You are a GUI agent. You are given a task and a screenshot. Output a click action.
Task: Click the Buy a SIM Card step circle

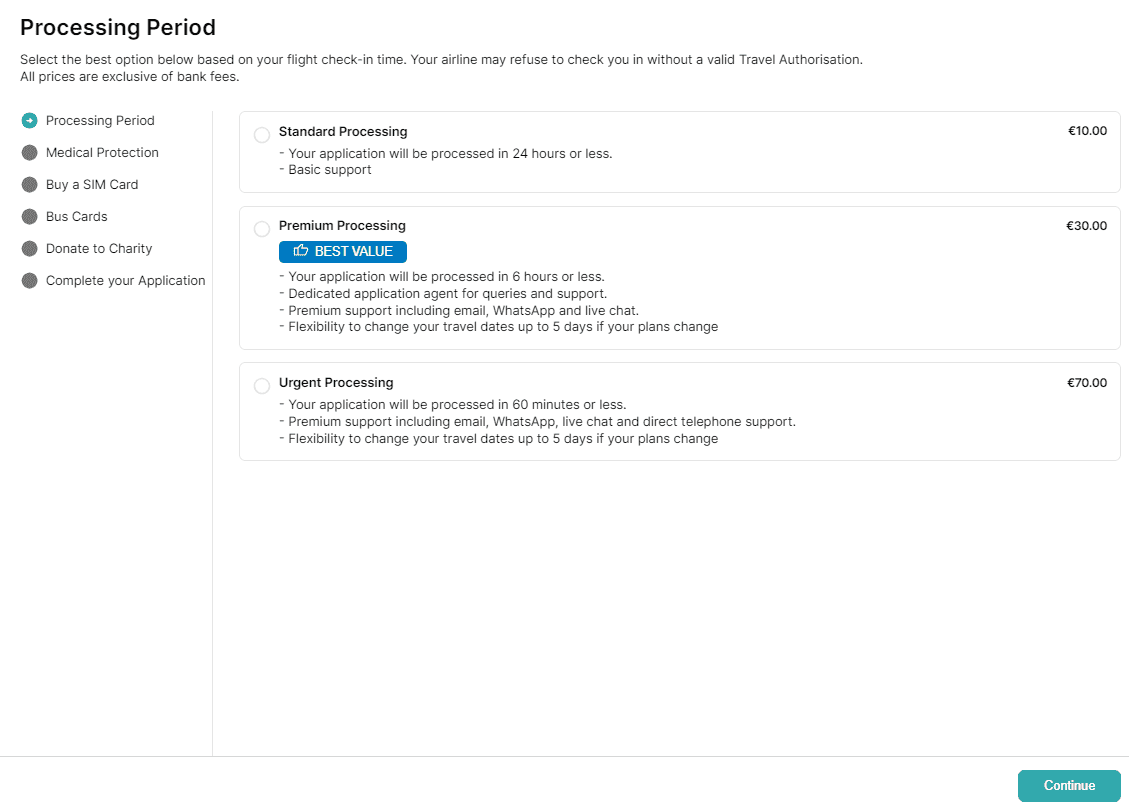(x=29, y=185)
